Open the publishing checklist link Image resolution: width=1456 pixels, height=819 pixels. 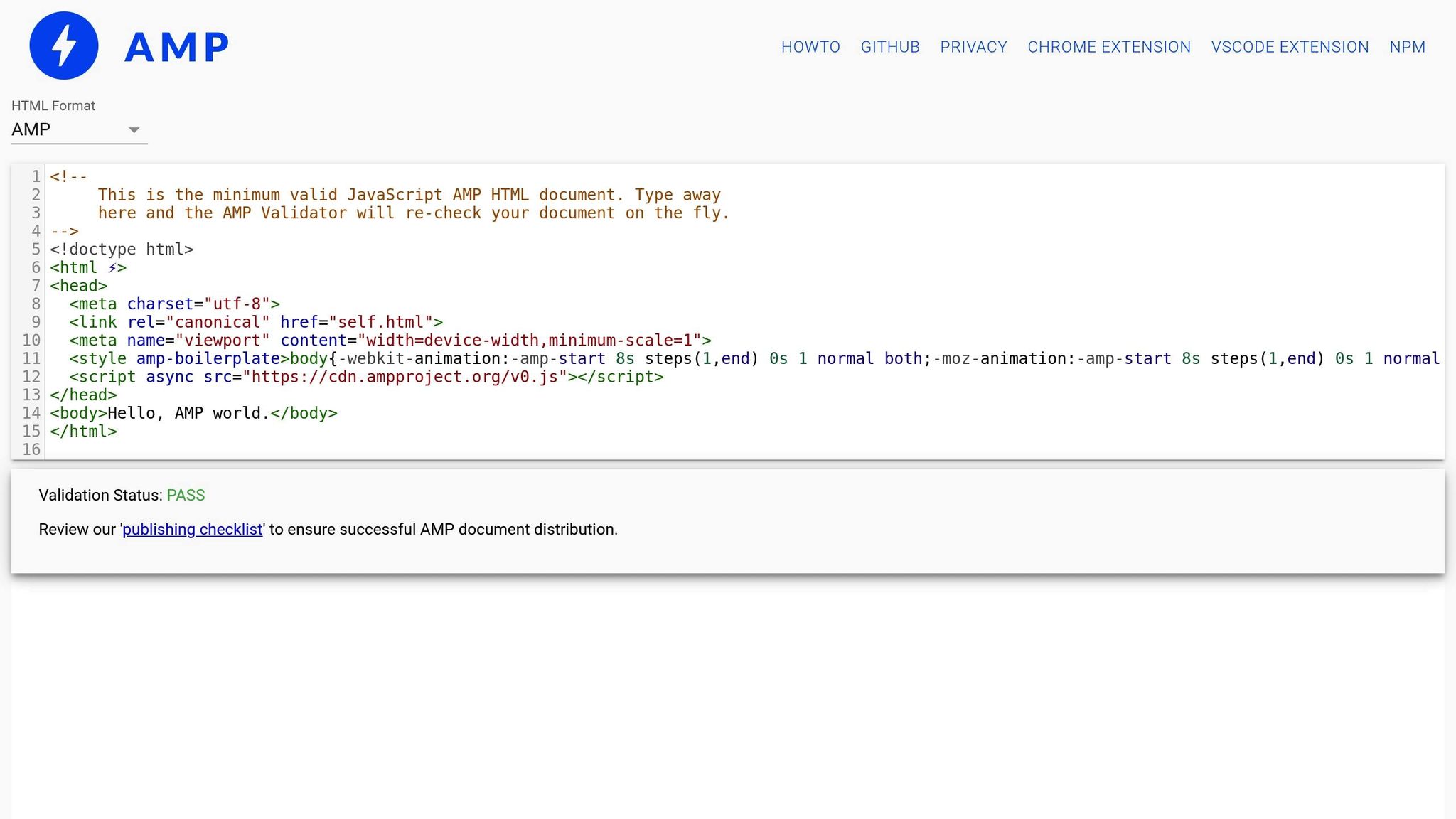click(192, 529)
